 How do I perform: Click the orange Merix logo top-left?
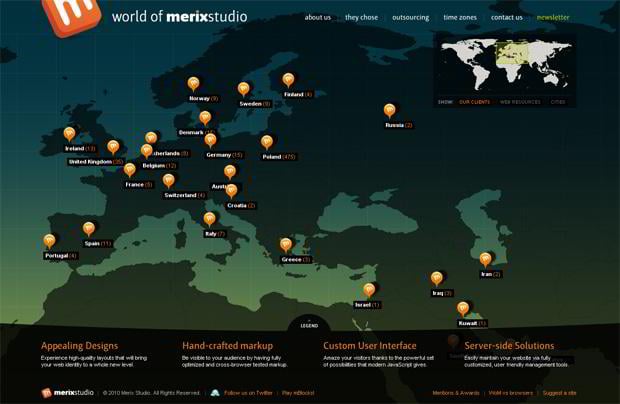(70, 14)
